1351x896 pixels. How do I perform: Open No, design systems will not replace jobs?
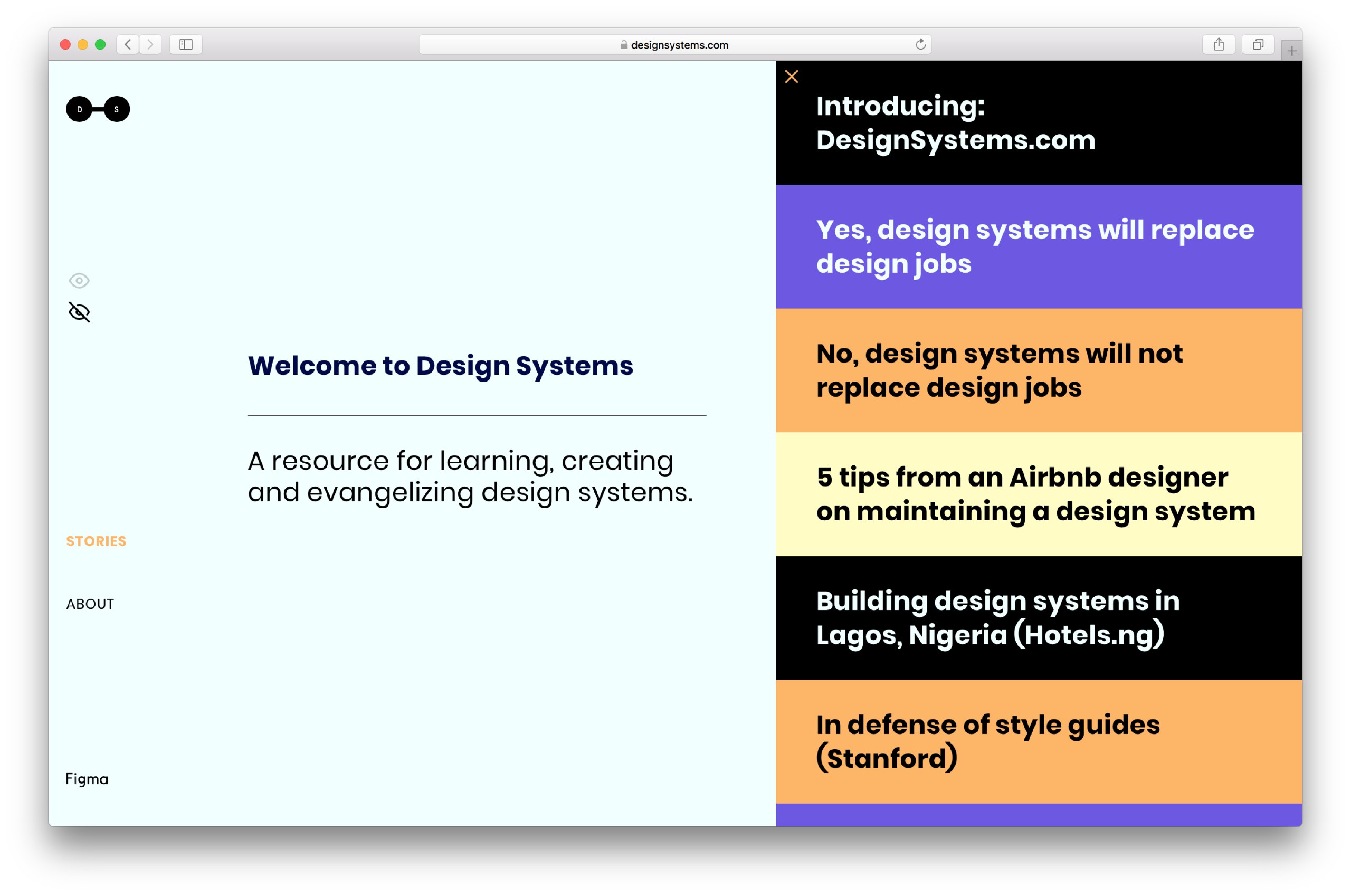[1039, 370]
